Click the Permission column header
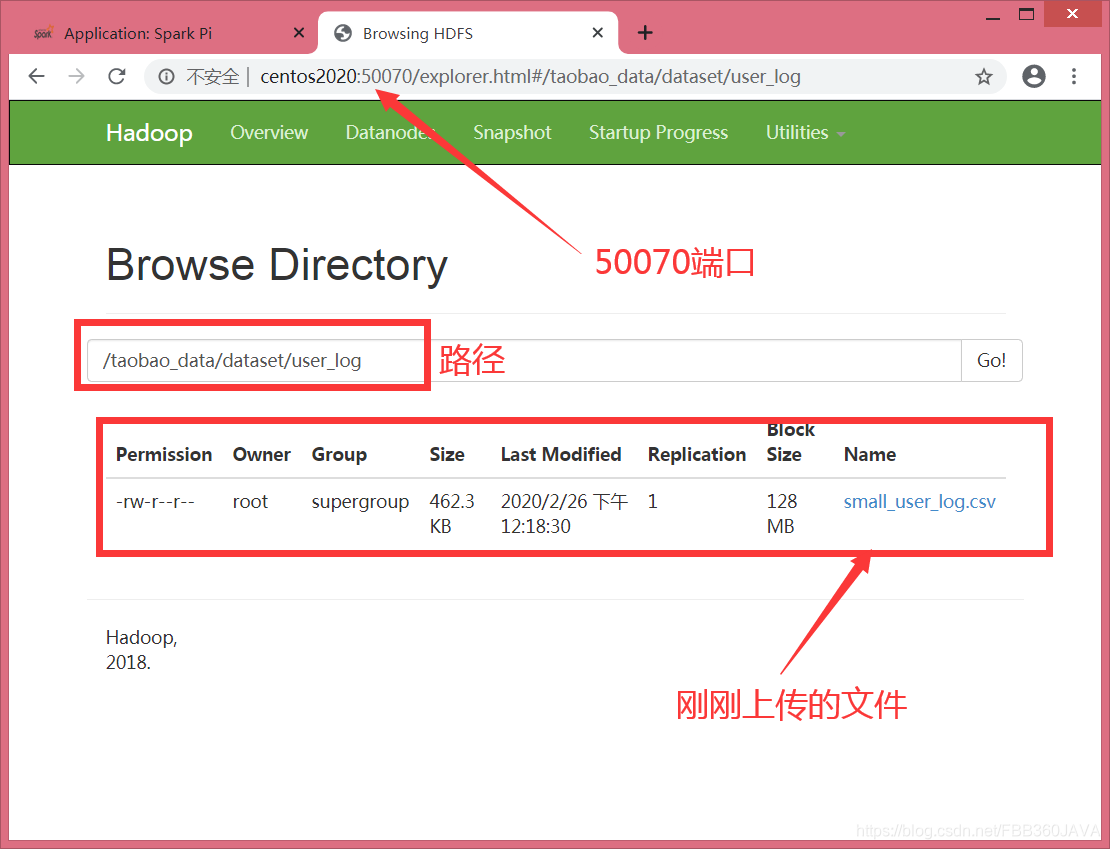Viewport: 1110px width, 849px height. point(164,455)
